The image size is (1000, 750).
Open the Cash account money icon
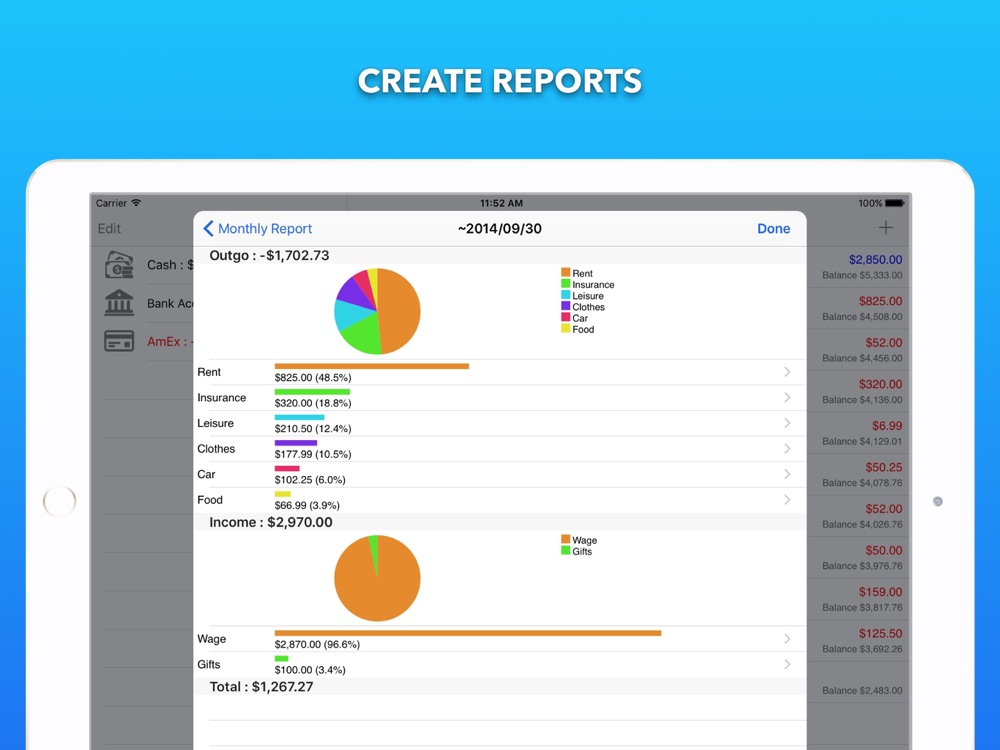point(119,265)
